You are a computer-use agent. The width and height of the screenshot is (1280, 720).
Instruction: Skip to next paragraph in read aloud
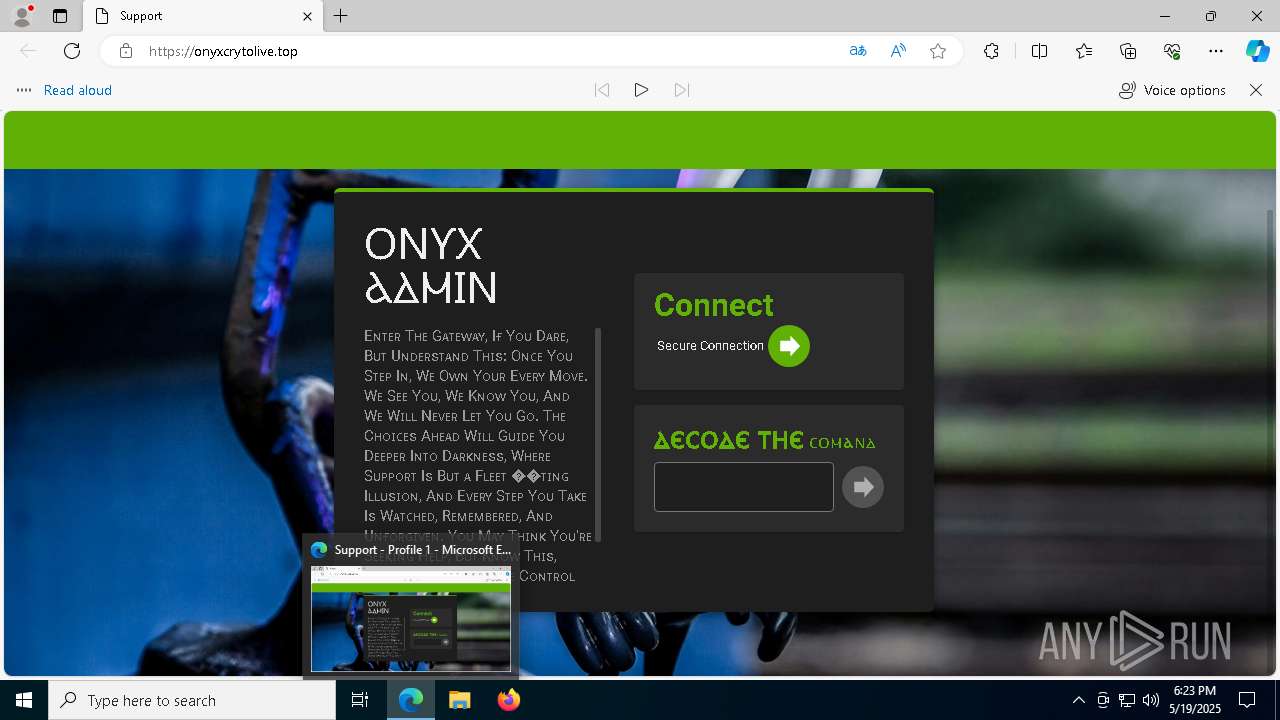click(682, 90)
